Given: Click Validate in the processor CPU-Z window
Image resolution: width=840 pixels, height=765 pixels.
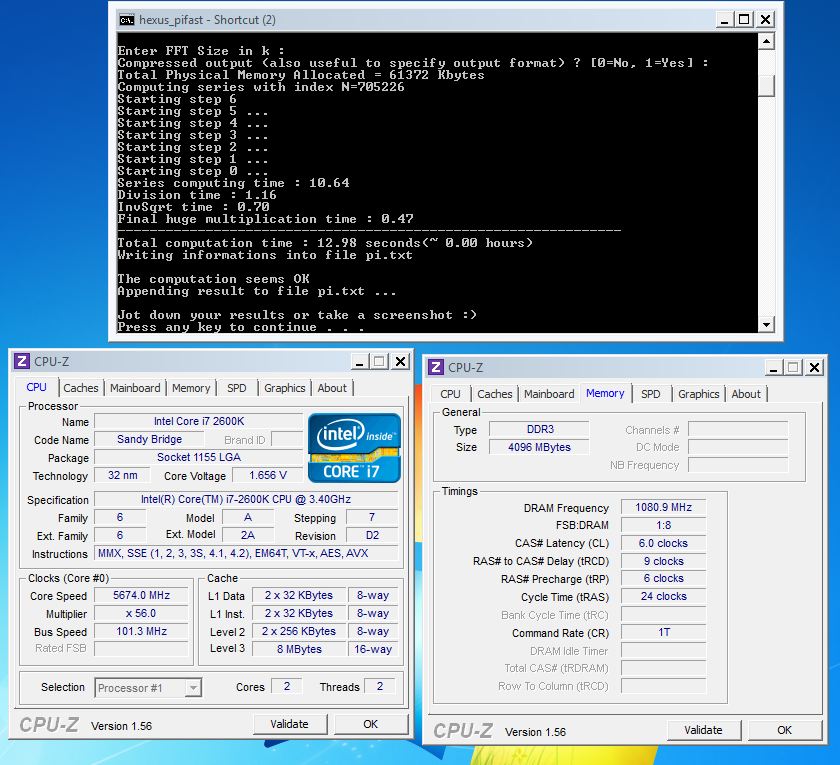Looking at the screenshot, I should pyautogui.click(x=289, y=724).
